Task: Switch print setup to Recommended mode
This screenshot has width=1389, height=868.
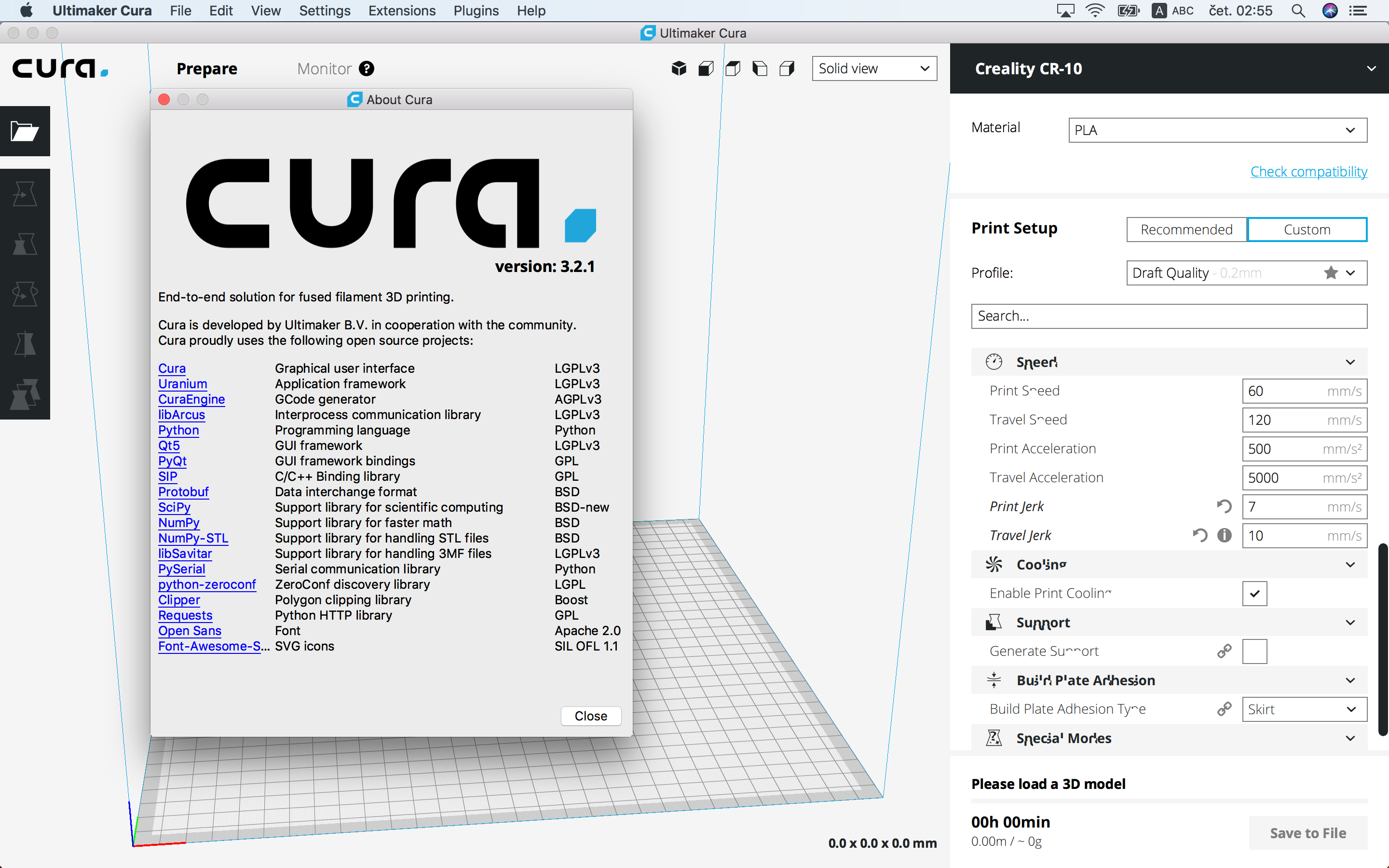Action: 1186,230
